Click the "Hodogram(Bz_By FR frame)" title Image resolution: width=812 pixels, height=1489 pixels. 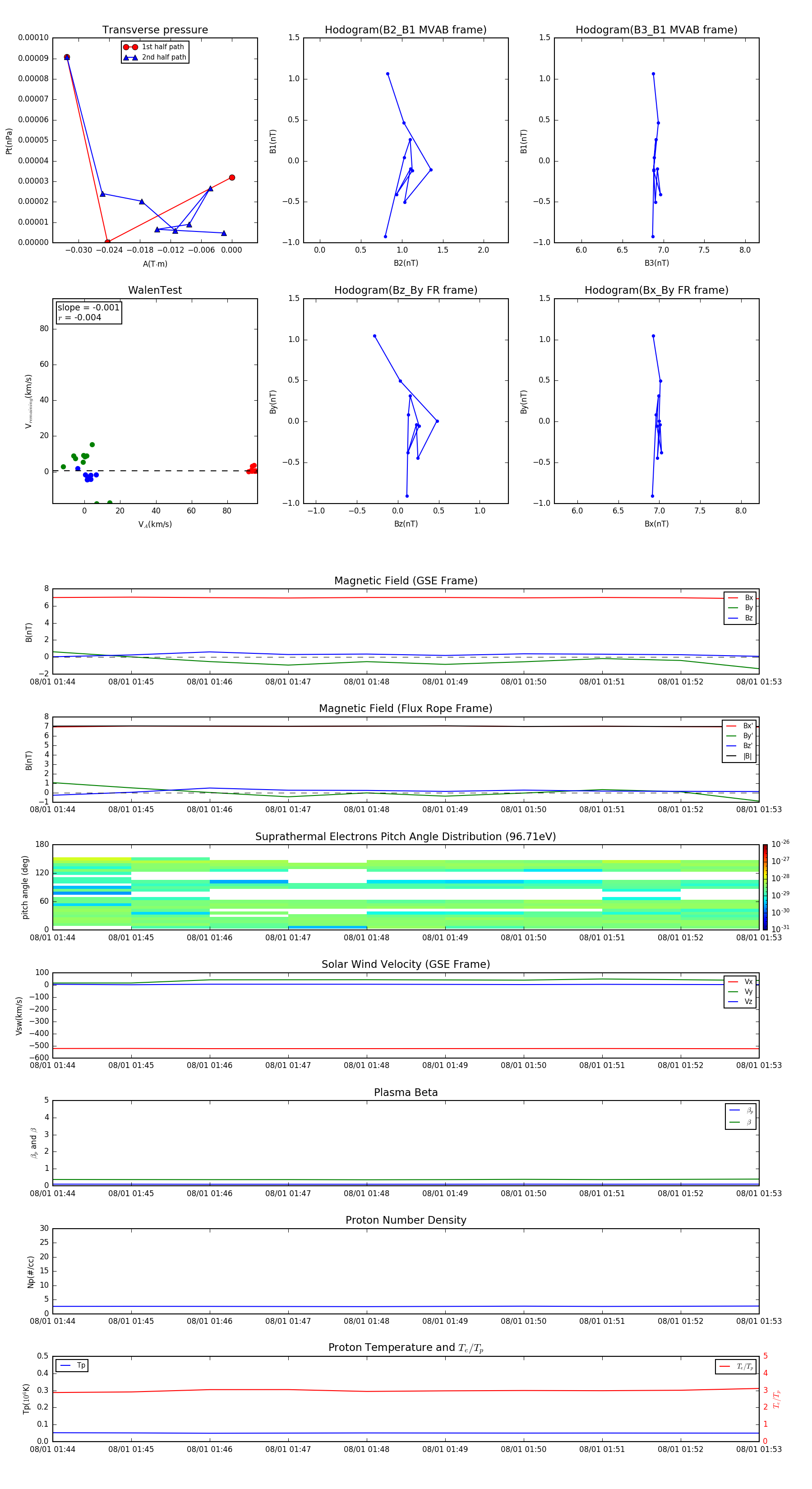406,290
